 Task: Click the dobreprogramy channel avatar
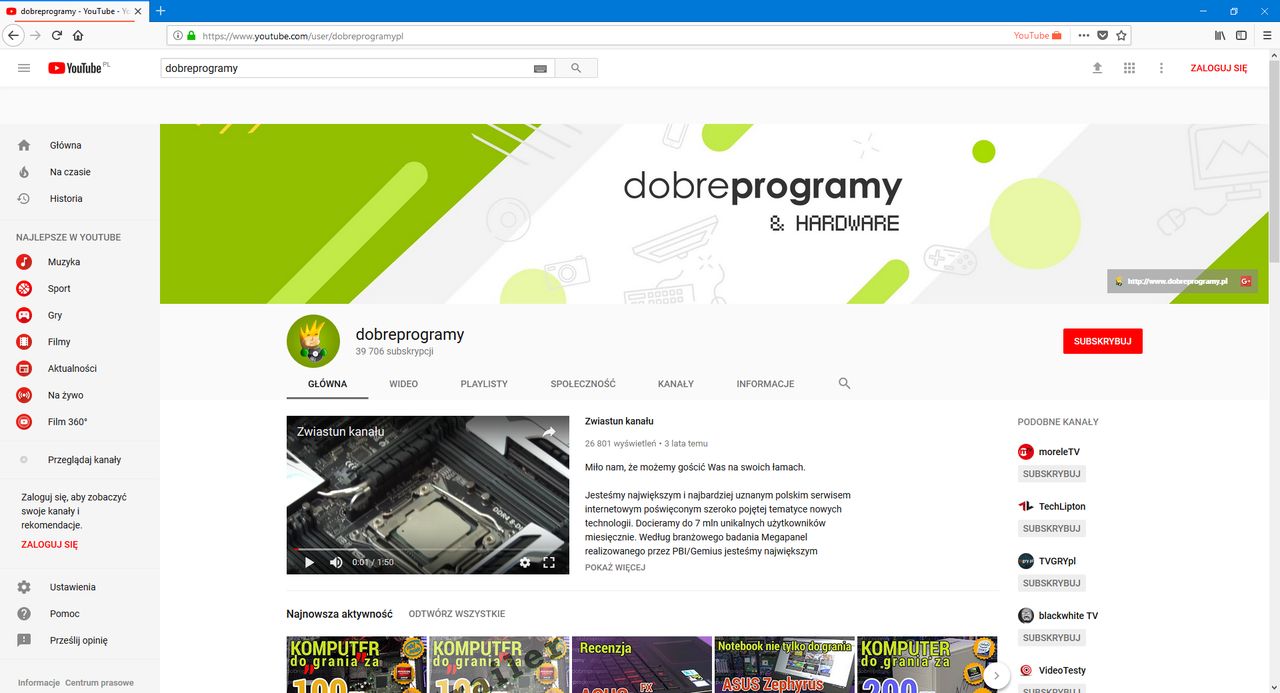pyautogui.click(x=313, y=341)
